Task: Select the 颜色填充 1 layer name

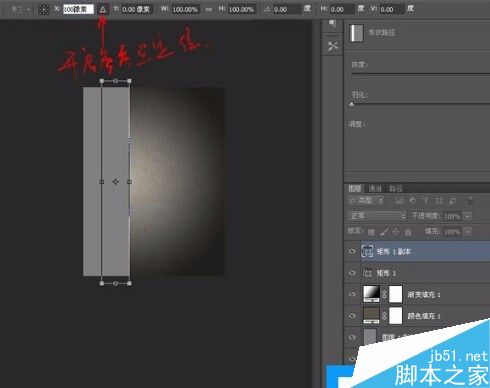Action: tap(424, 316)
